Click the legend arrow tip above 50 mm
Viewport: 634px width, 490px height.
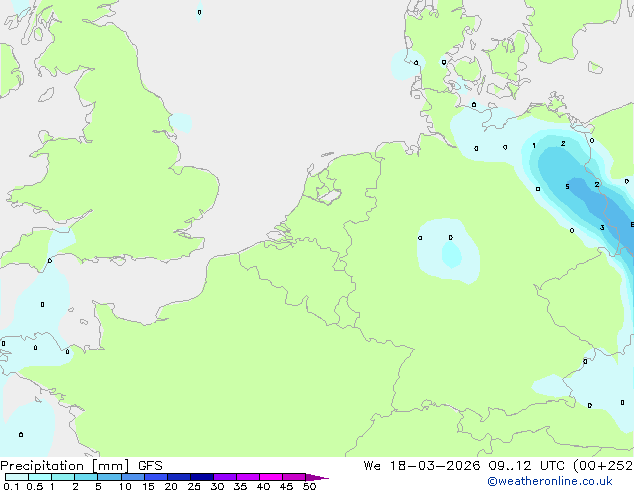tap(317, 477)
